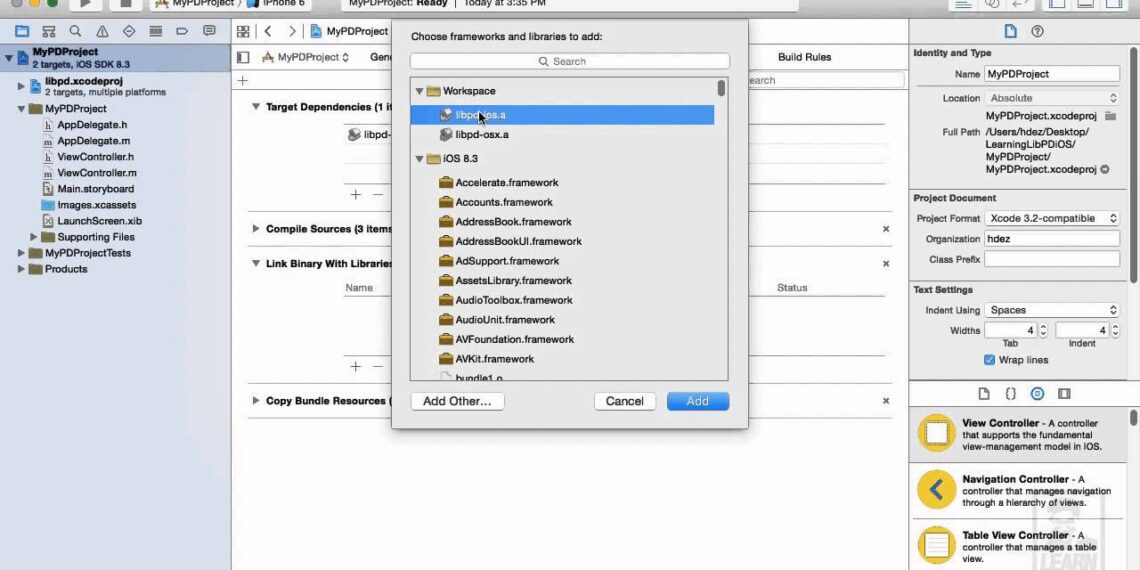Screen dimensions: 1140x570
Task: Expand libpd.xcodeproj in navigator
Action: (x=21, y=86)
